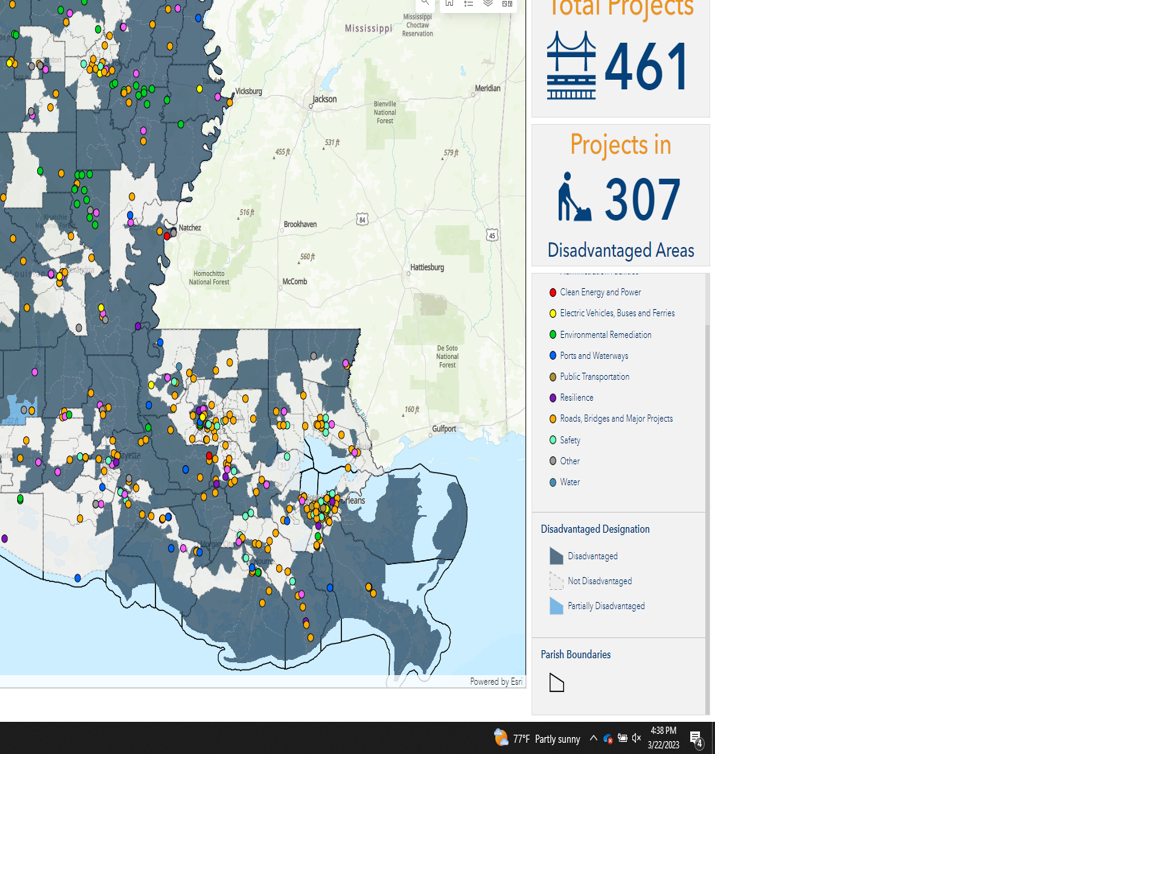Open the Bookmarks tool in the map toolbar
This screenshot has width=1159, height=869.
click(x=449, y=4)
